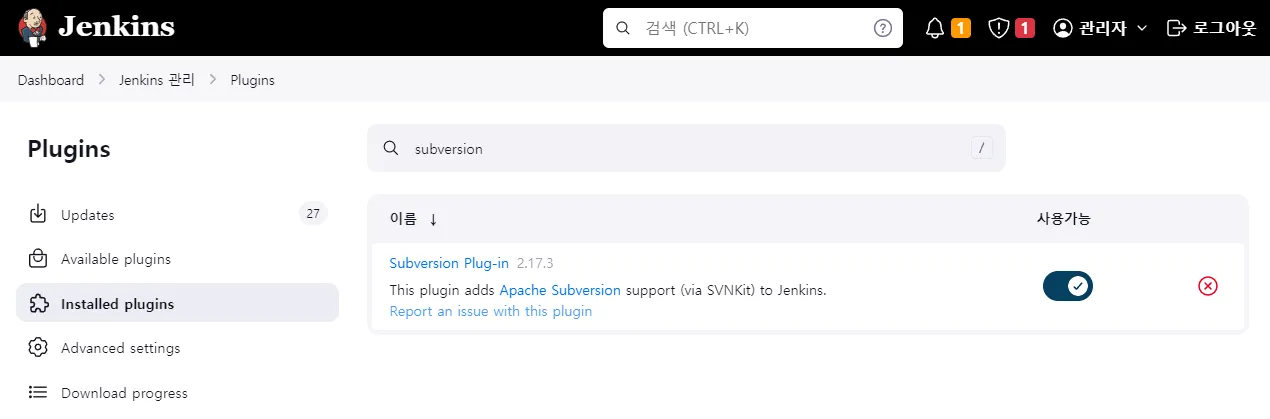
Task: Click Report an issue with this plugin
Action: (x=491, y=311)
